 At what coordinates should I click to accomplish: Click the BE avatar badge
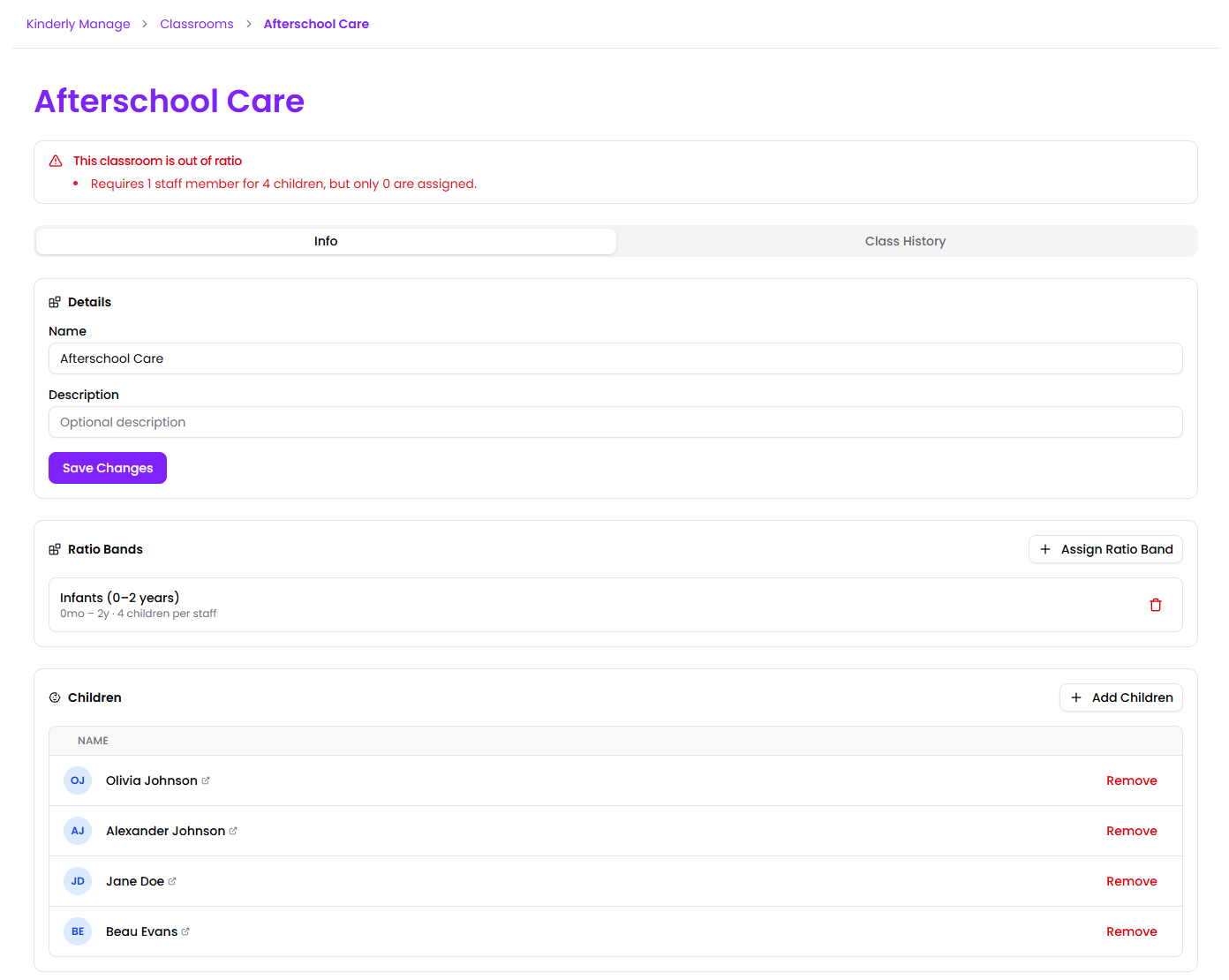[78, 931]
